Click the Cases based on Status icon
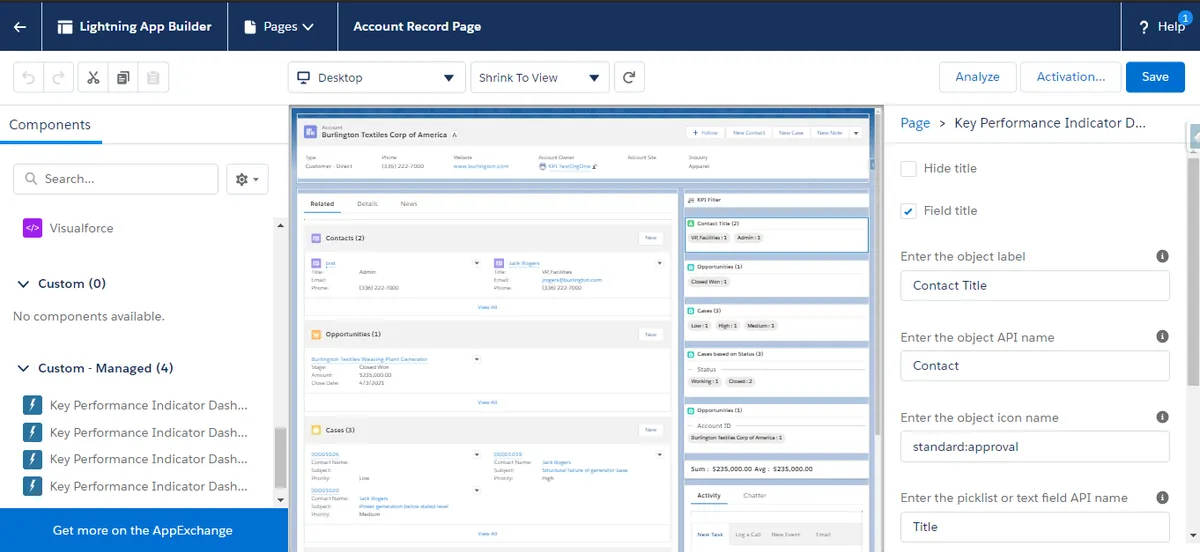The image size is (1200, 552). (x=691, y=354)
